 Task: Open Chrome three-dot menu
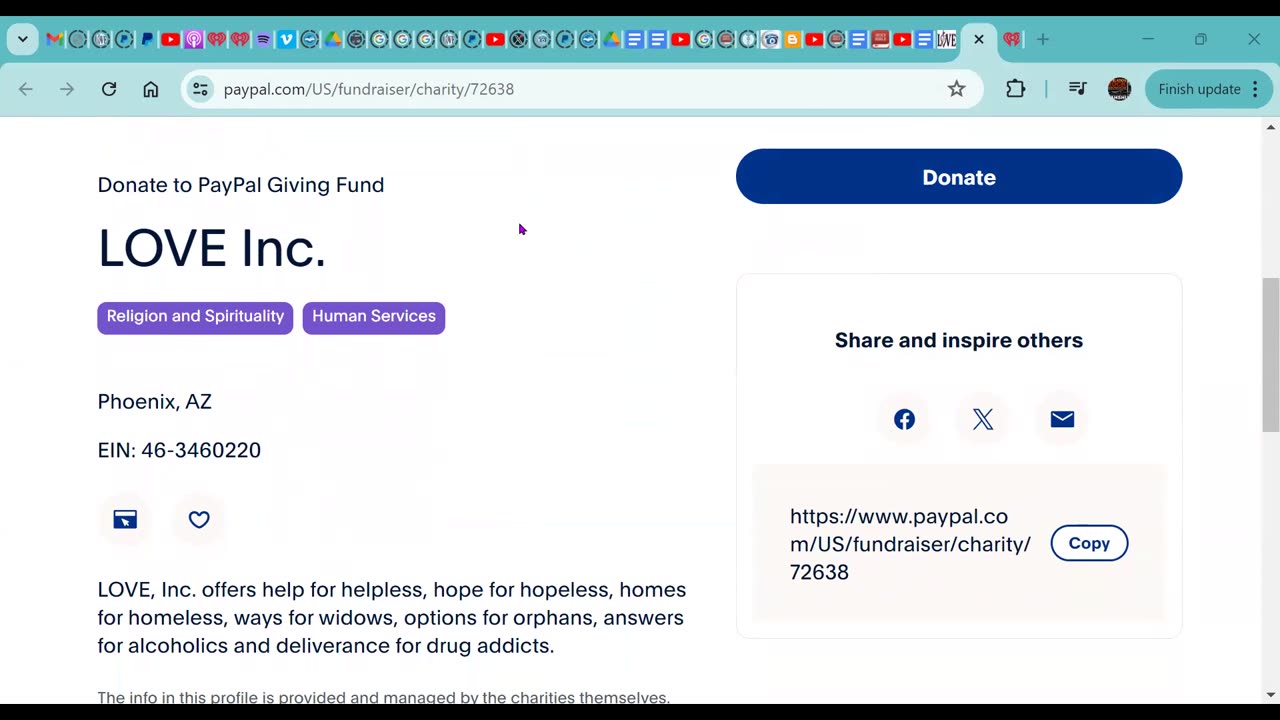[x=1255, y=89]
